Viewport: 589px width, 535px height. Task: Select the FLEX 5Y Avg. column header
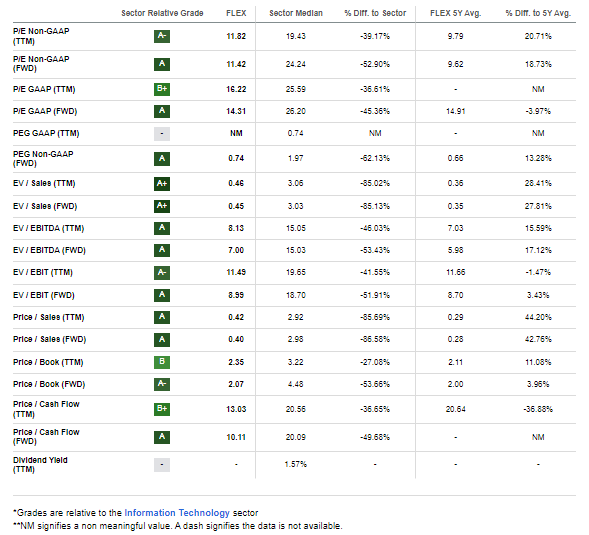(456, 13)
